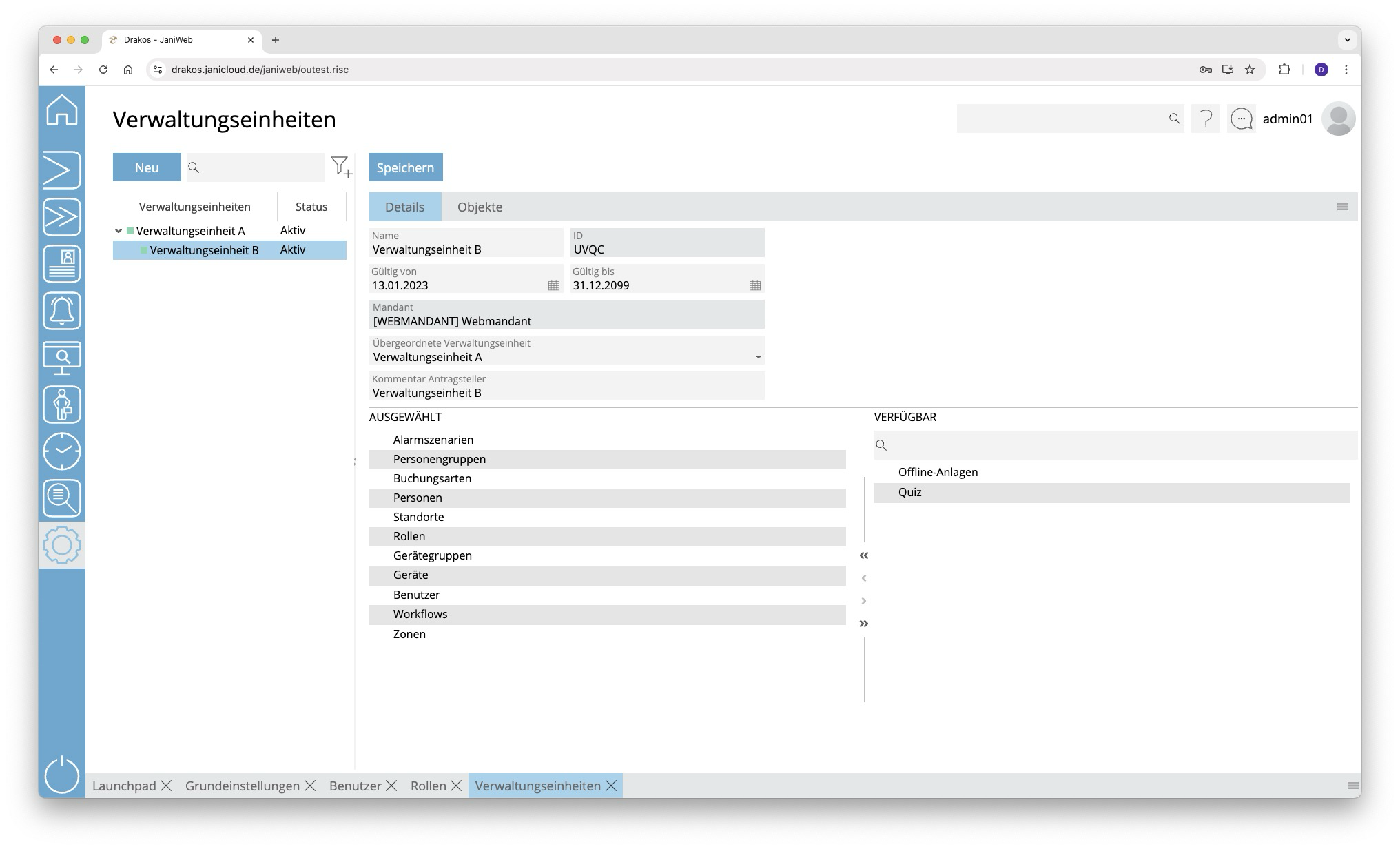Image resolution: width=1400 pixels, height=849 pixels.
Task: Open the settings gear sidebar icon
Action: coord(62,545)
